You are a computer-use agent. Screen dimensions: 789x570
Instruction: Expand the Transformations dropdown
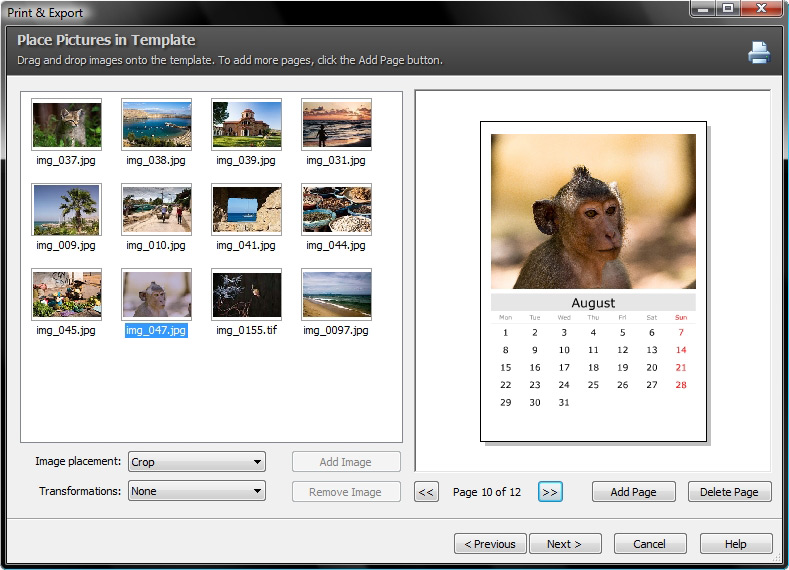[x=196, y=491]
